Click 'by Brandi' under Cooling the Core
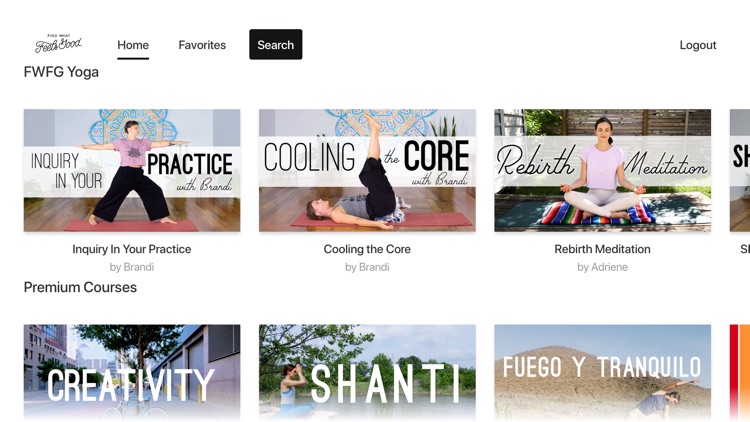 coord(367,267)
